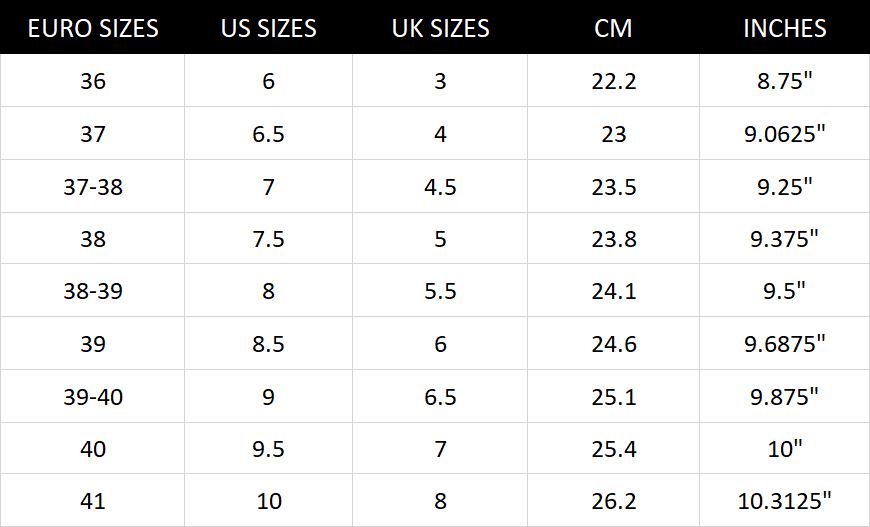Click Euro size 36 cell
Image resolution: width=870 pixels, height=527 pixels.
[93, 81]
